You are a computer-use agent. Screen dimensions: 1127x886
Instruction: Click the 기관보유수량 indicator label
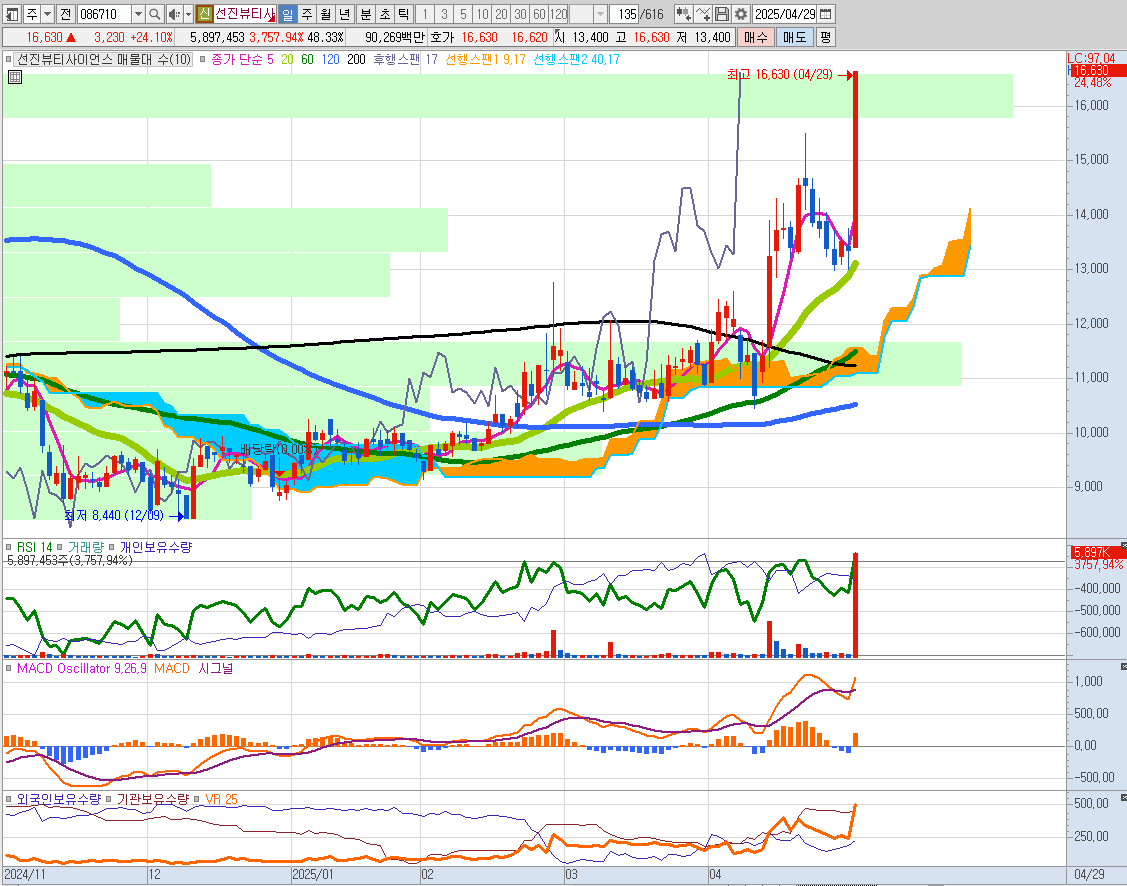(152, 799)
